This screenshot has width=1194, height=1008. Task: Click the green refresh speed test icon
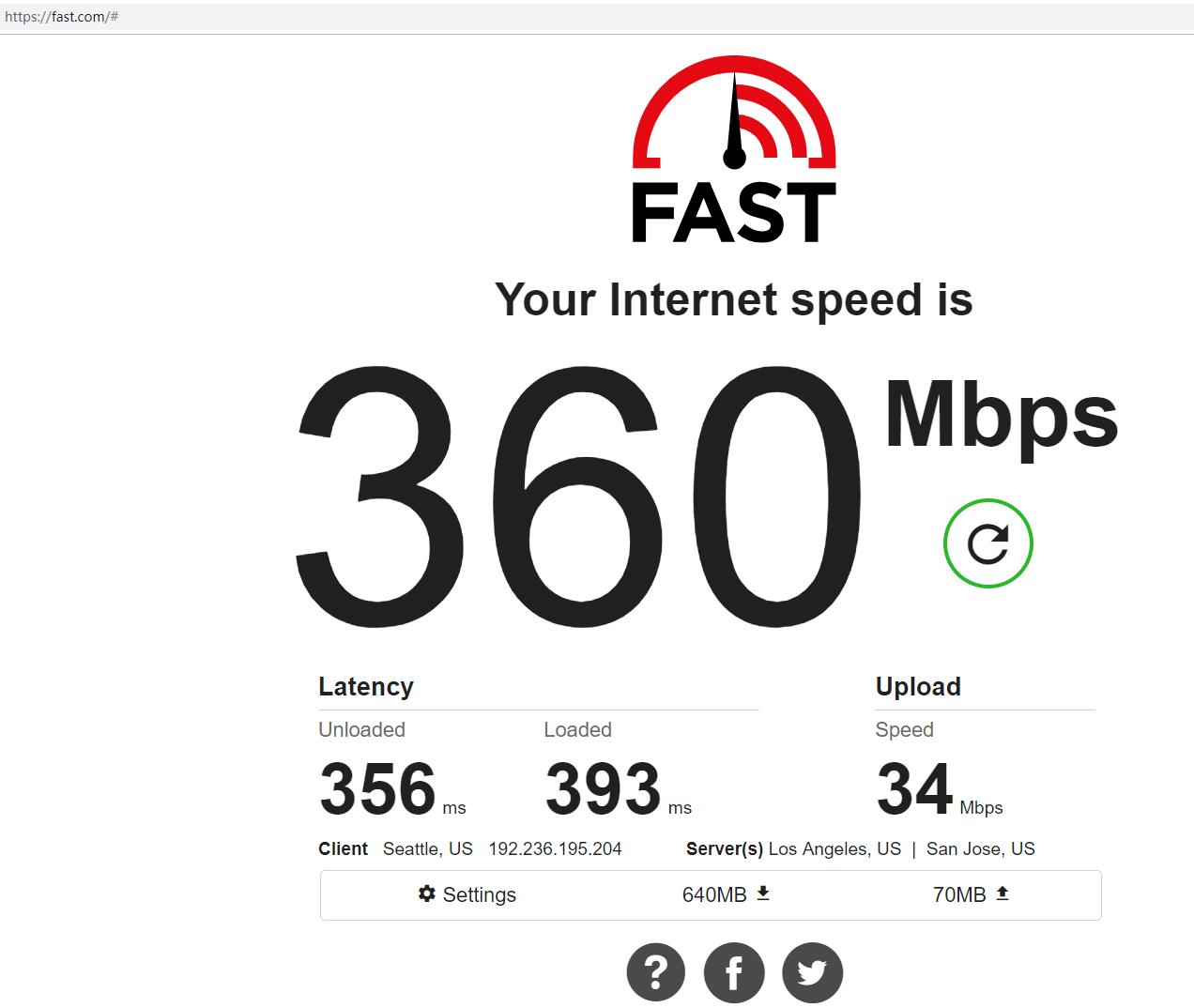coord(987,543)
